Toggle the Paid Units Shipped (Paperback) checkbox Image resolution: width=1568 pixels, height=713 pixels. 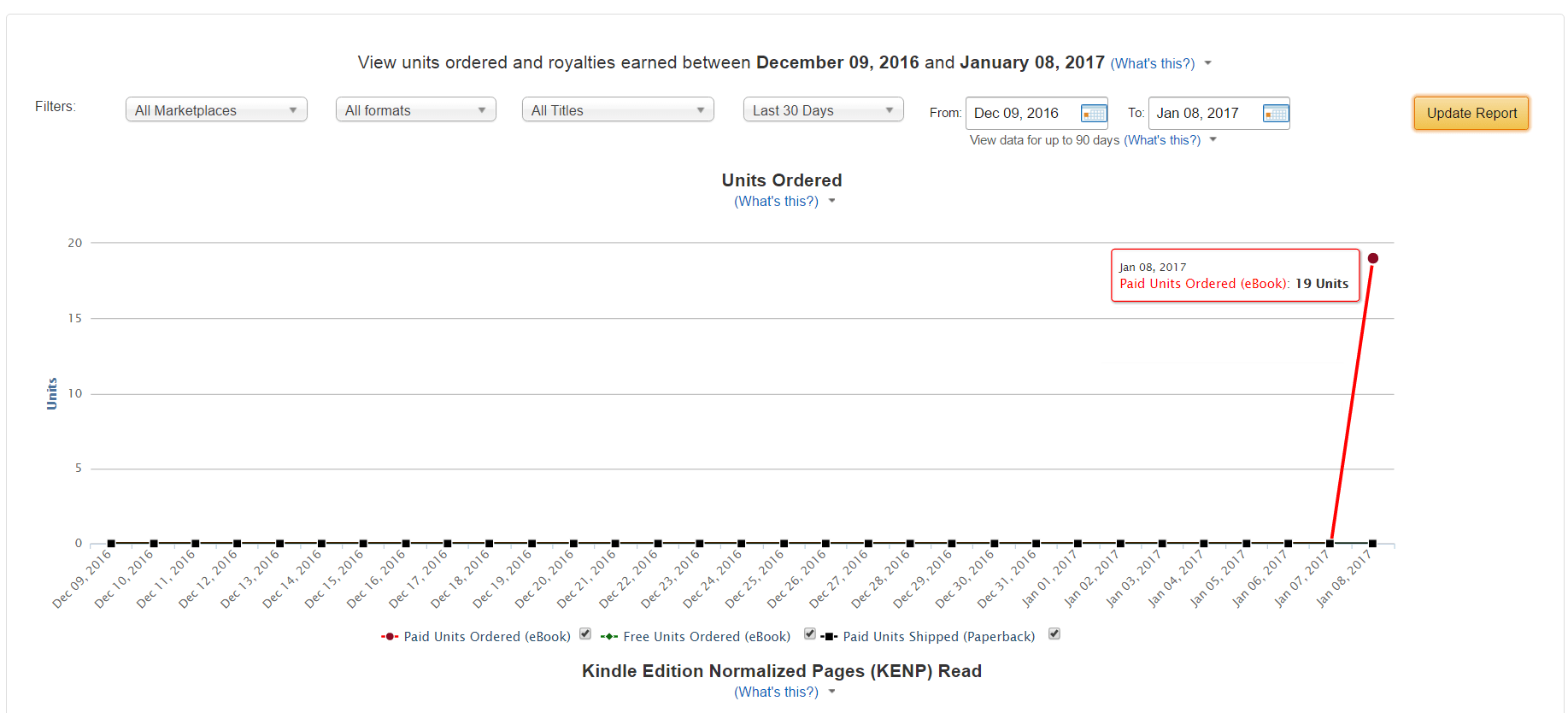[x=1054, y=633]
